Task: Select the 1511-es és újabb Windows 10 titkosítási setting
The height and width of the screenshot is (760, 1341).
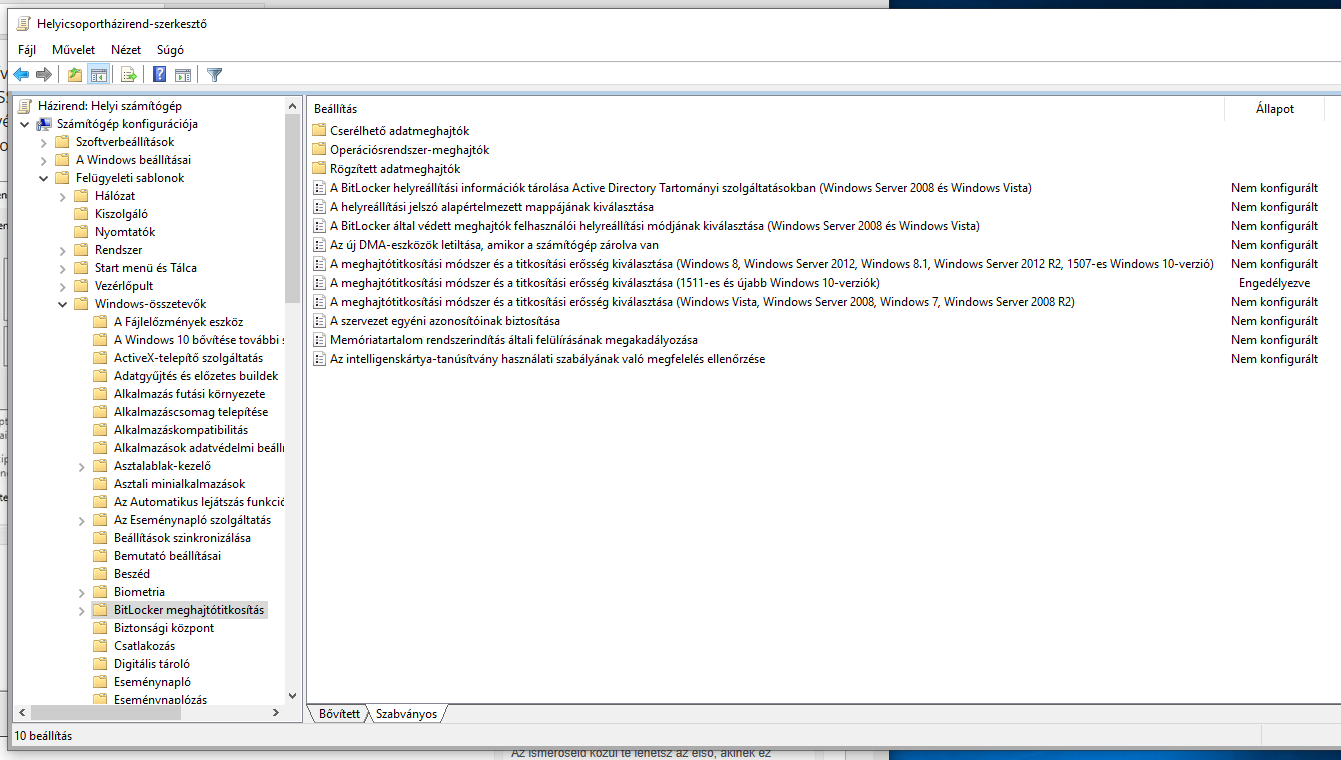Action: click(x=605, y=283)
